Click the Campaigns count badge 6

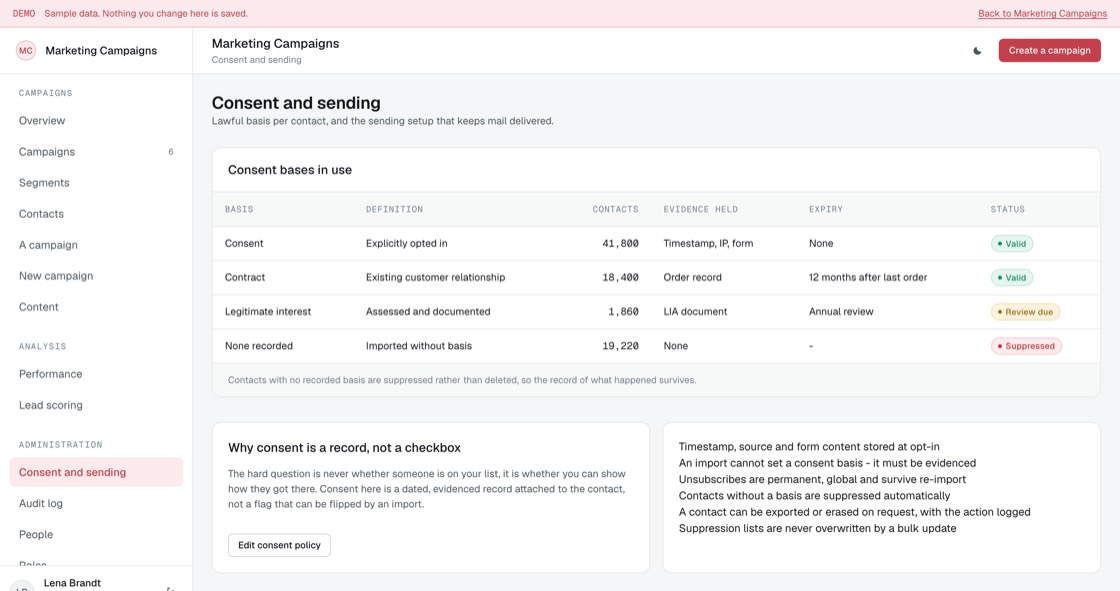click(x=171, y=152)
